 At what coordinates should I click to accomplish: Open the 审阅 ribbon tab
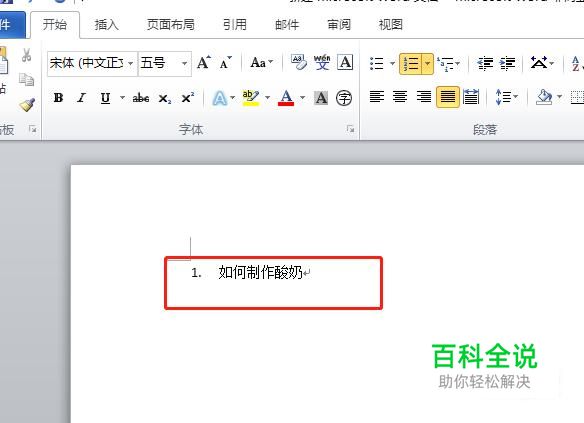339,25
